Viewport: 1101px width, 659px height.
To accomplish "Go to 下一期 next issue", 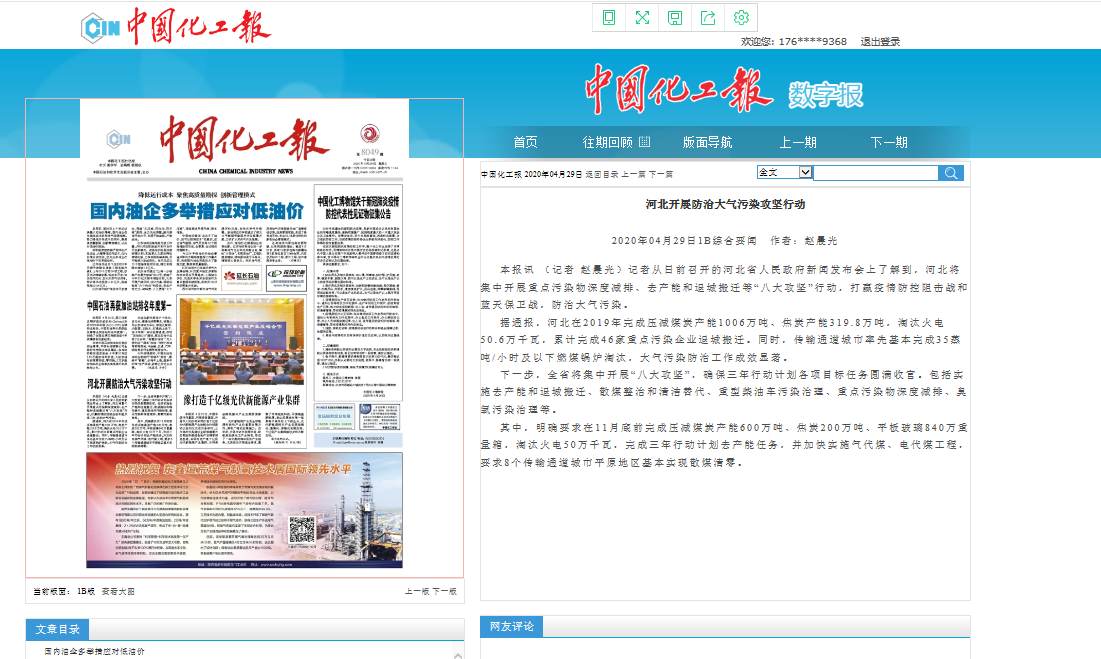I will 888,142.
